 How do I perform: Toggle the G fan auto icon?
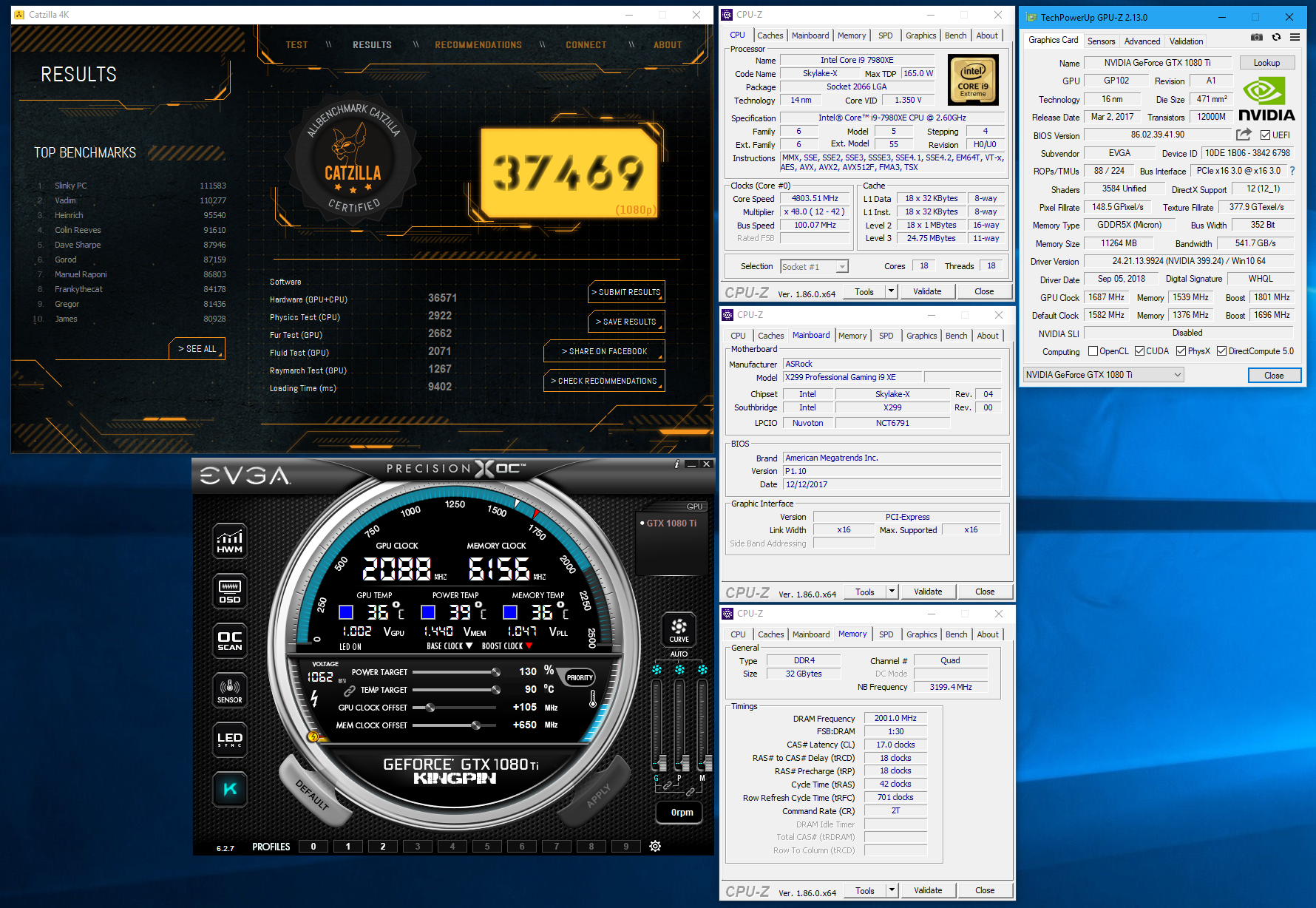[657, 670]
